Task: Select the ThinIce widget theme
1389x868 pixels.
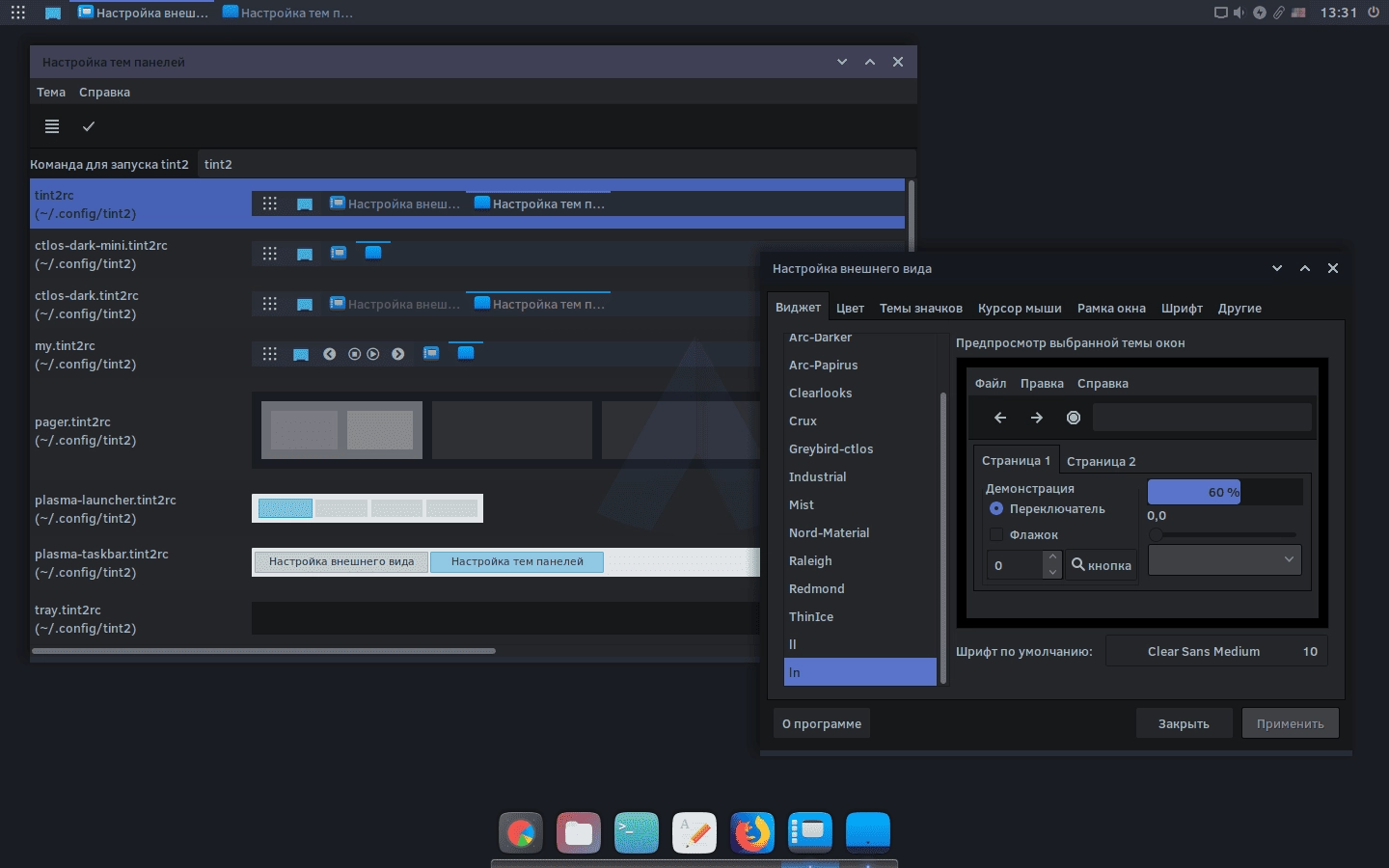Action: 860,616
